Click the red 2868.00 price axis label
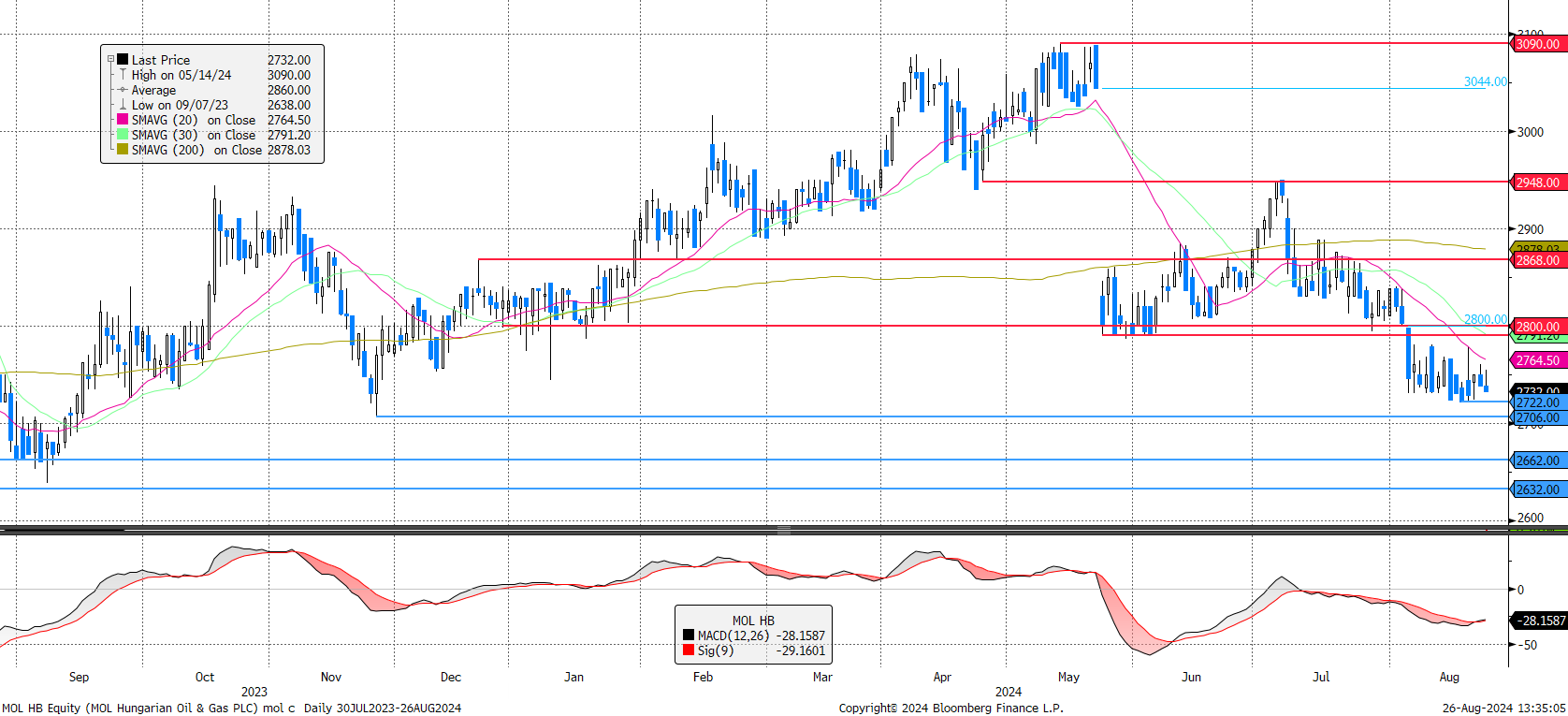 coord(1539,260)
